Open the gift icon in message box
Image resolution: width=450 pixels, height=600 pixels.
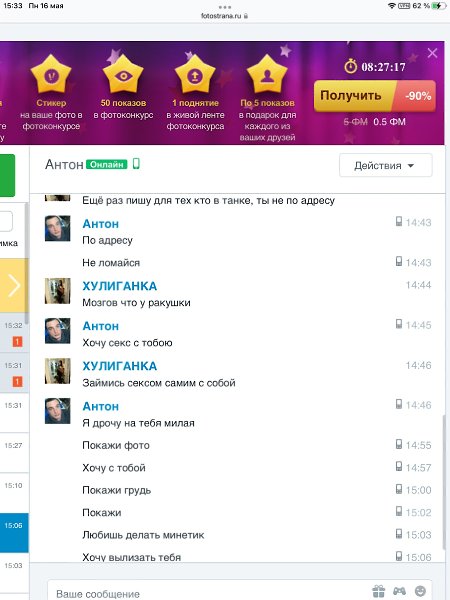click(x=378, y=591)
